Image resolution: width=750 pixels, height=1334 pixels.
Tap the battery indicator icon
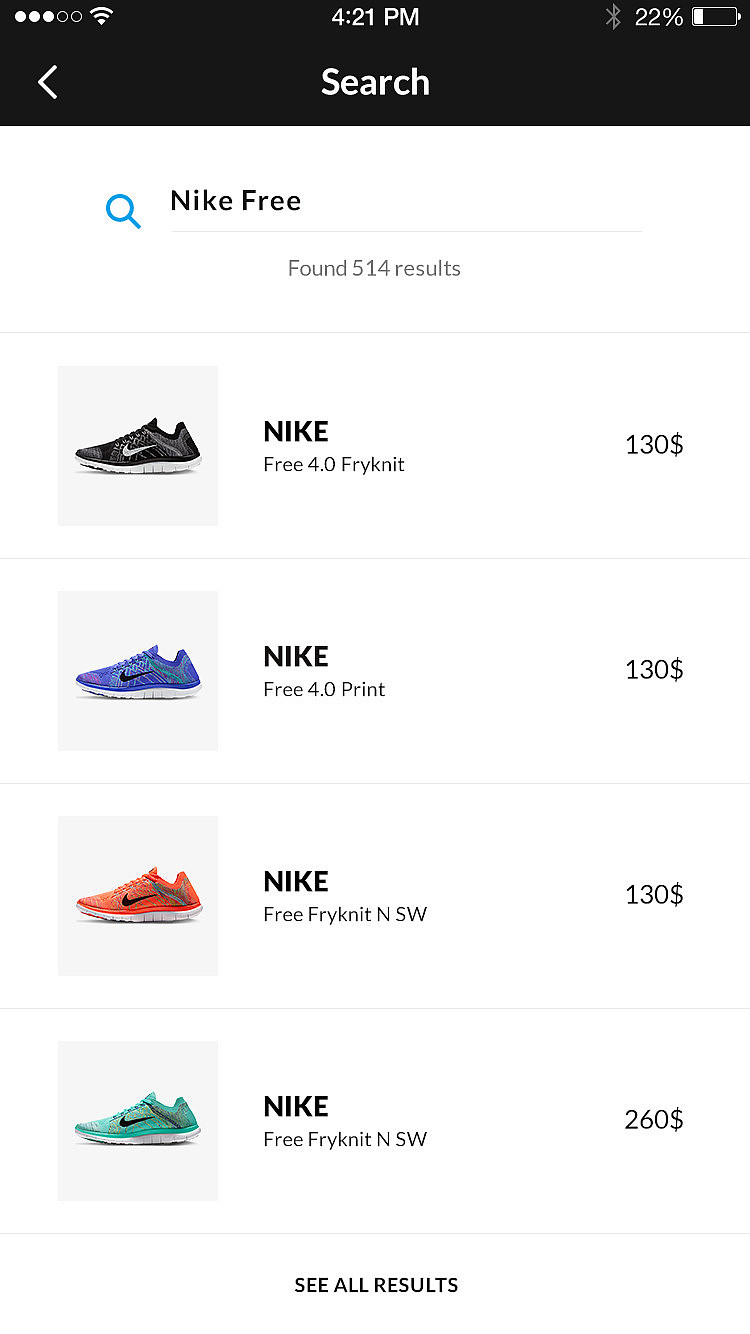click(714, 17)
